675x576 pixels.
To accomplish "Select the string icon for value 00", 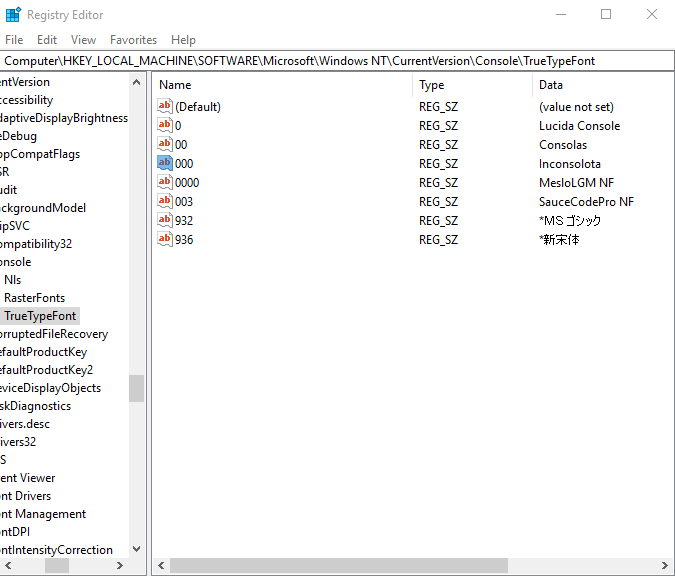I will tap(164, 144).
